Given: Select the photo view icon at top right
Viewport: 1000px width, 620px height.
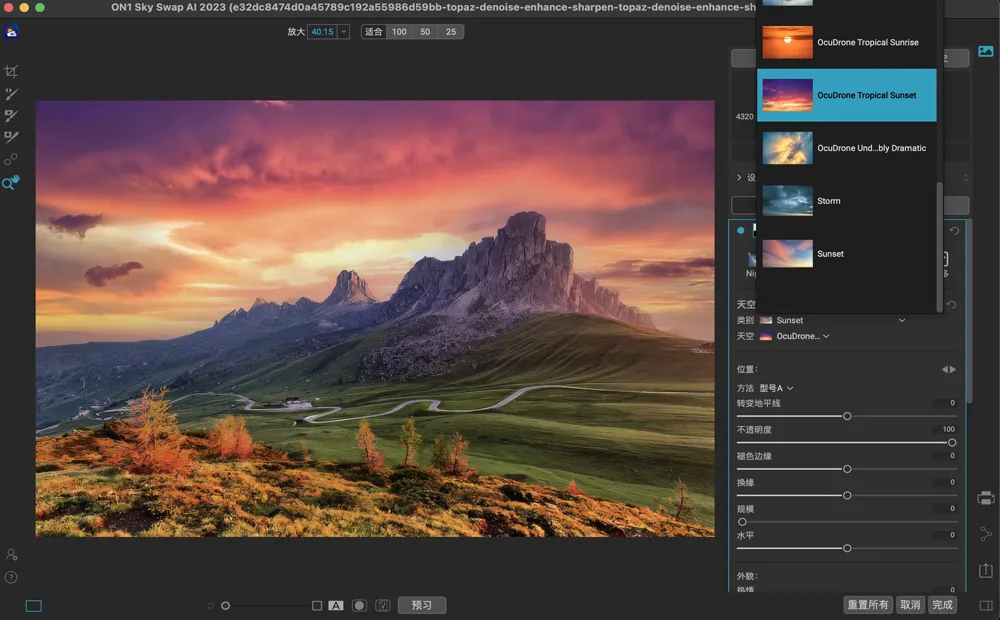Looking at the screenshot, I should tap(986, 51).
